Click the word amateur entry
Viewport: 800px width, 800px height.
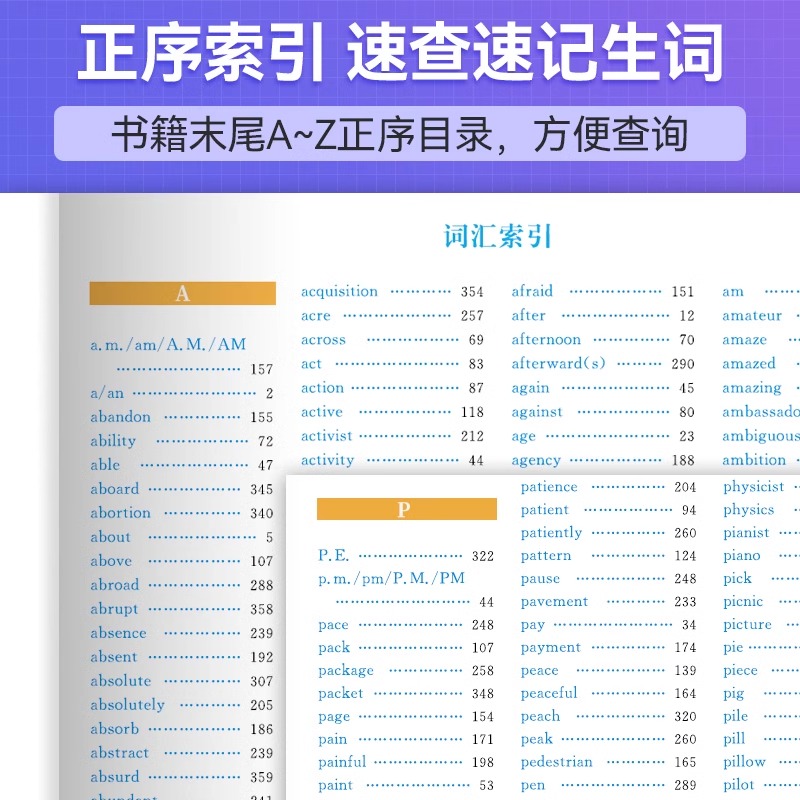point(752,316)
